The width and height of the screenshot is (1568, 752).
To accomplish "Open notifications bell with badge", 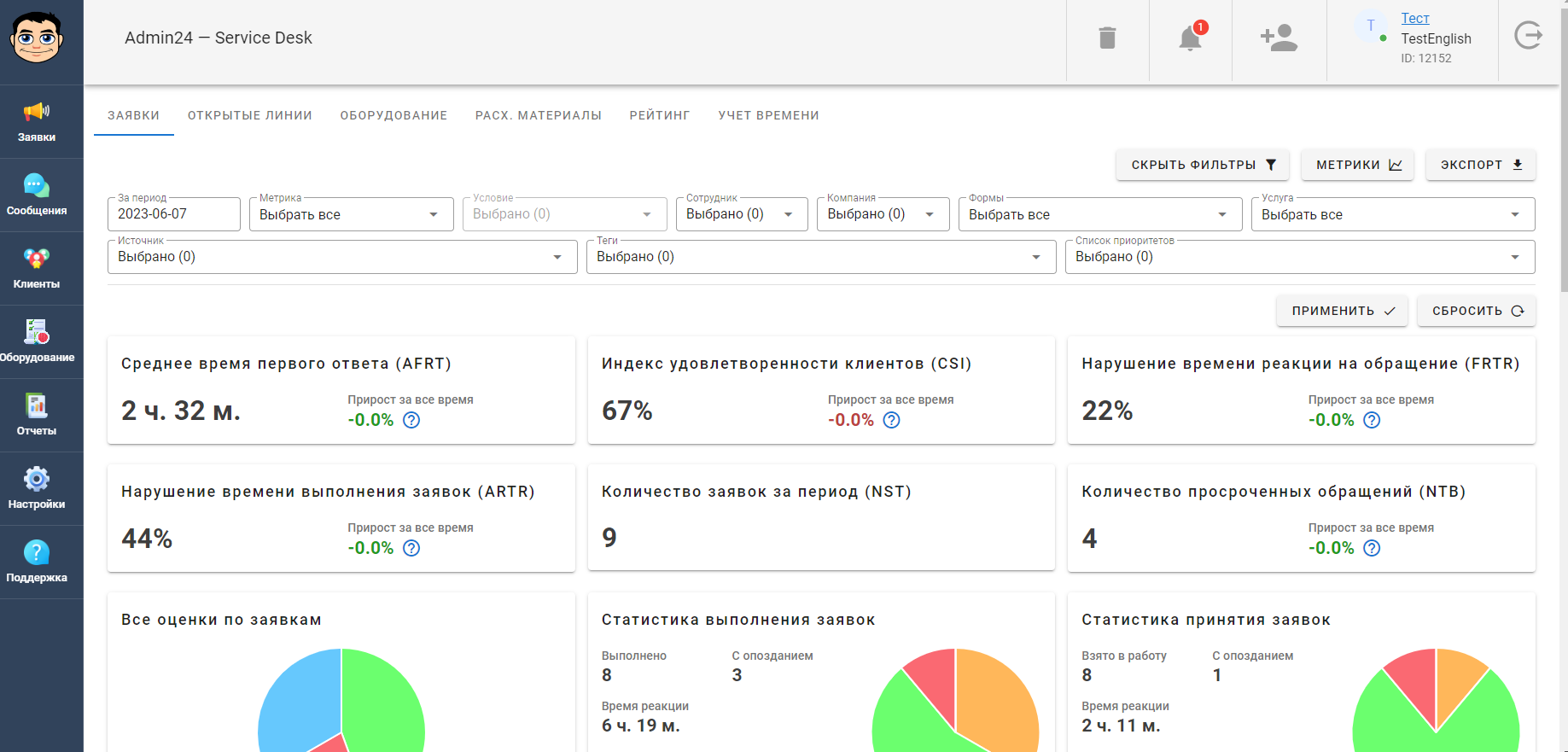I will (x=1191, y=38).
